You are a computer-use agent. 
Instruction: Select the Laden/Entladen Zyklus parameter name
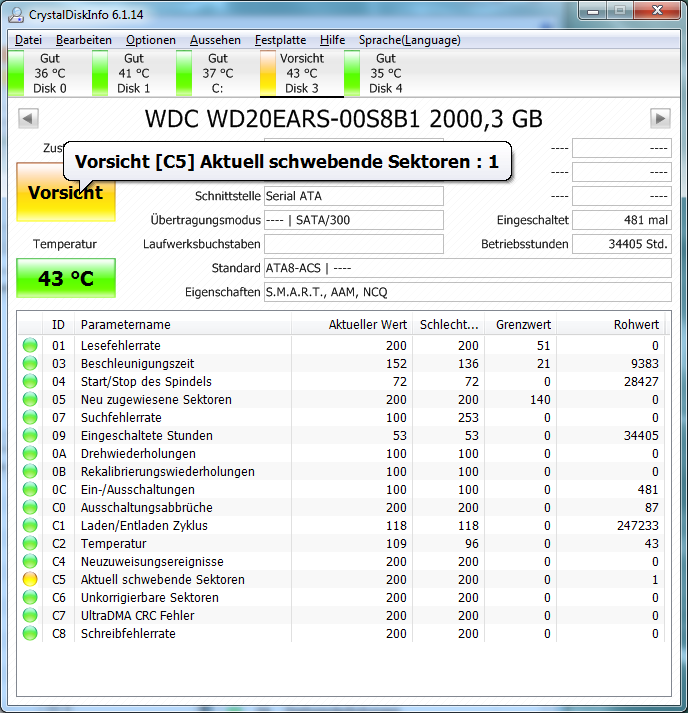pos(144,525)
